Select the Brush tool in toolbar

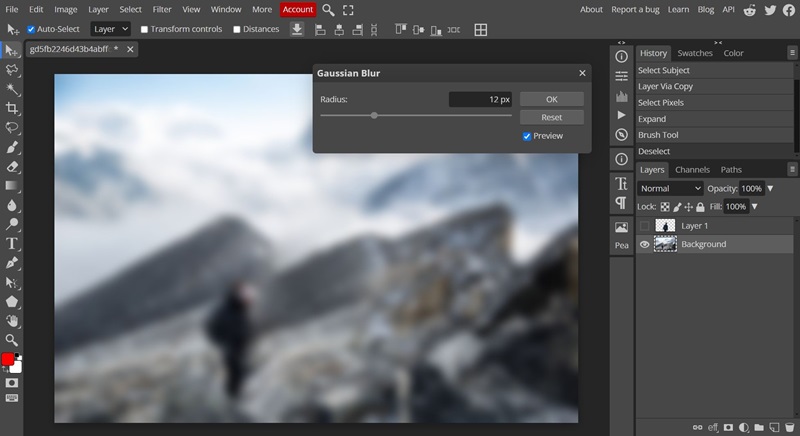pyautogui.click(x=11, y=147)
